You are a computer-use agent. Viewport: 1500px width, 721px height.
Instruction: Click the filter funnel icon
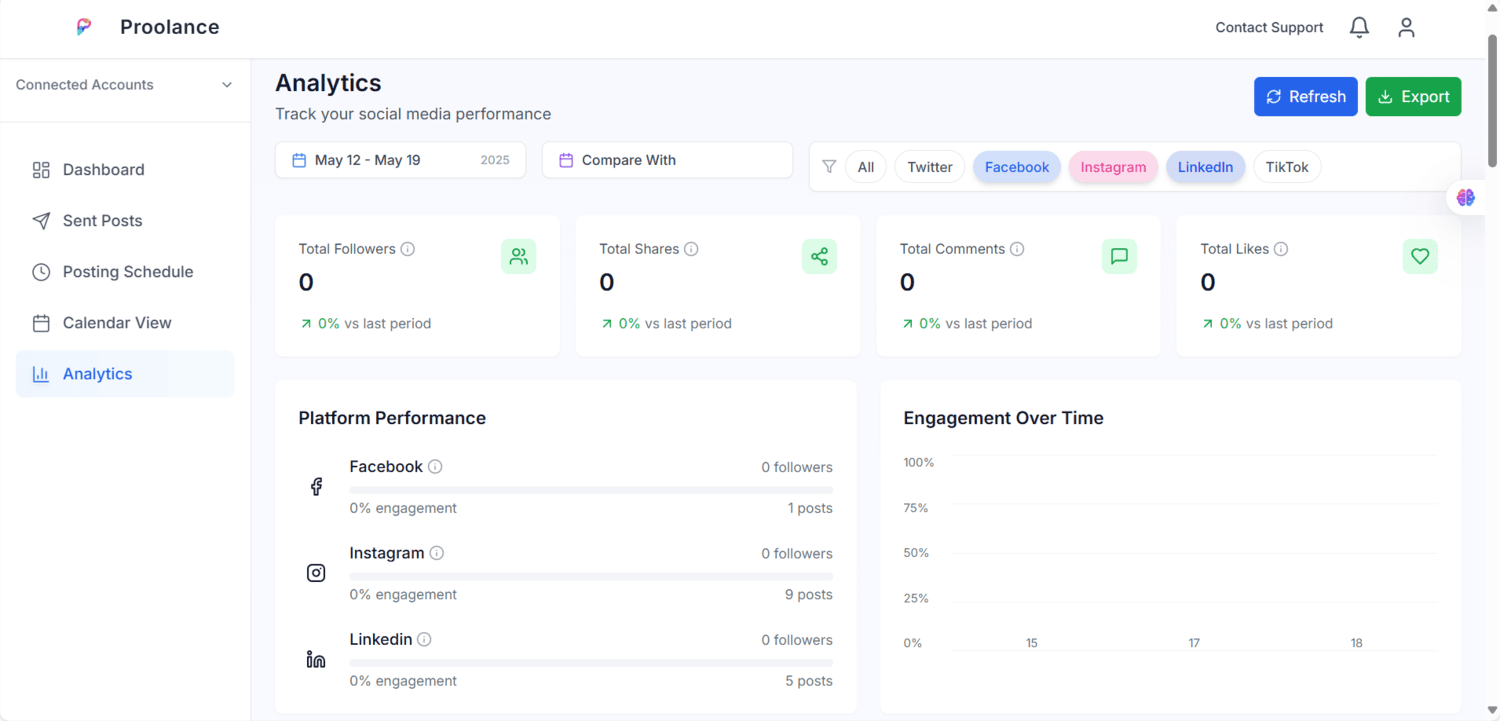point(829,167)
